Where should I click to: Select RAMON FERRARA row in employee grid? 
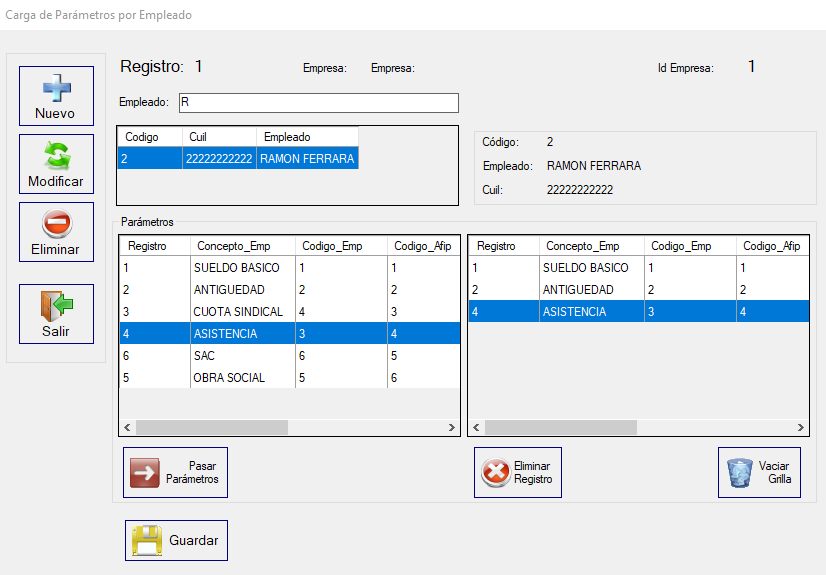click(x=305, y=158)
